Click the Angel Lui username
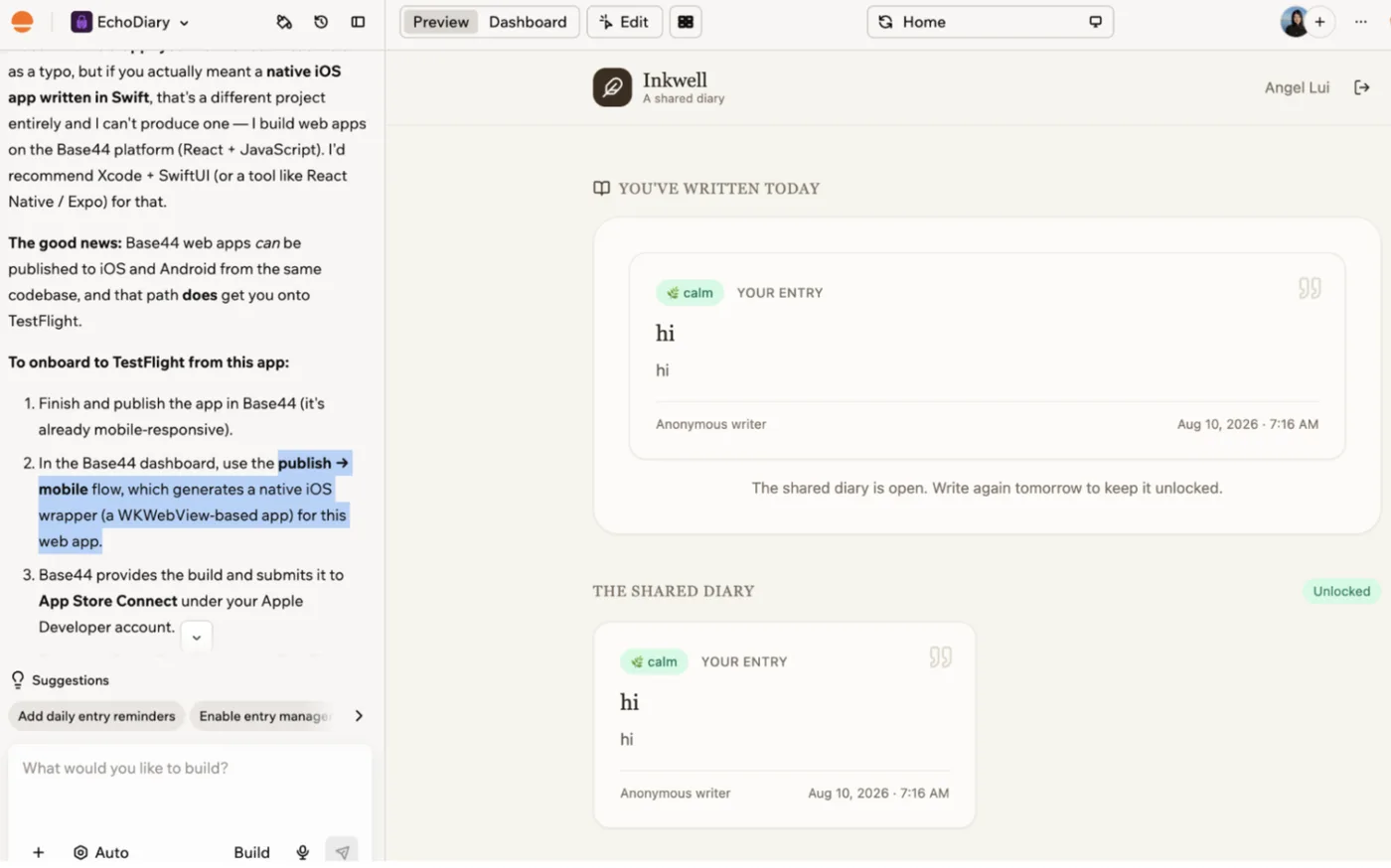Screen dimensions: 1391x868 pos(1297,87)
